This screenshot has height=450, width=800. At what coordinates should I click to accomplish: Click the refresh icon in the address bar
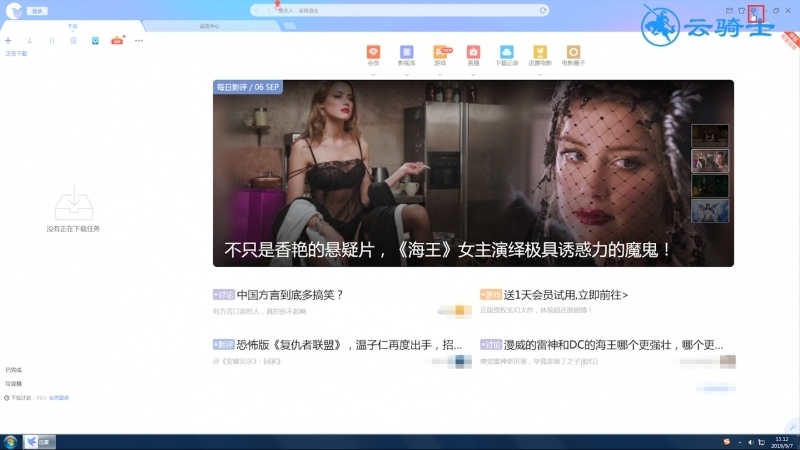click(543, 10)
